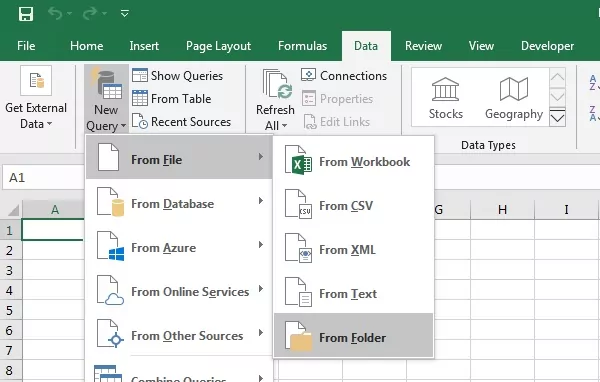Screen dimensions: 600x382
Task: Click the Redo arrow icon
Action: (x=90, y=14)
